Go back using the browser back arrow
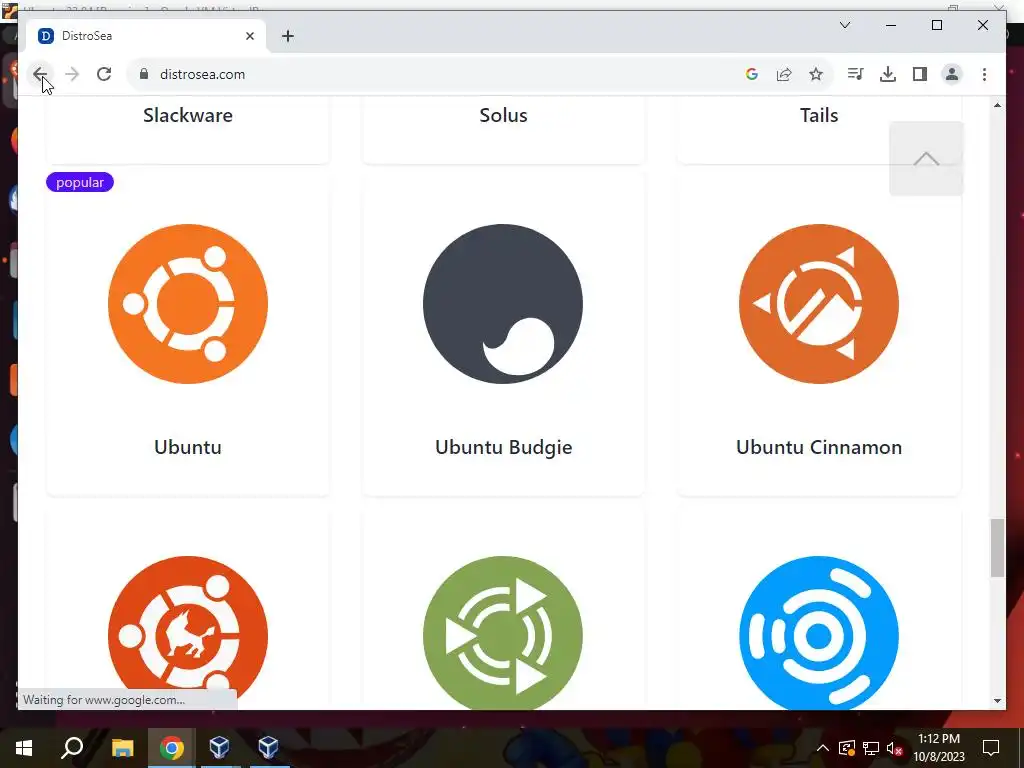The image size is (1024, 768). (x=39, y=74)
